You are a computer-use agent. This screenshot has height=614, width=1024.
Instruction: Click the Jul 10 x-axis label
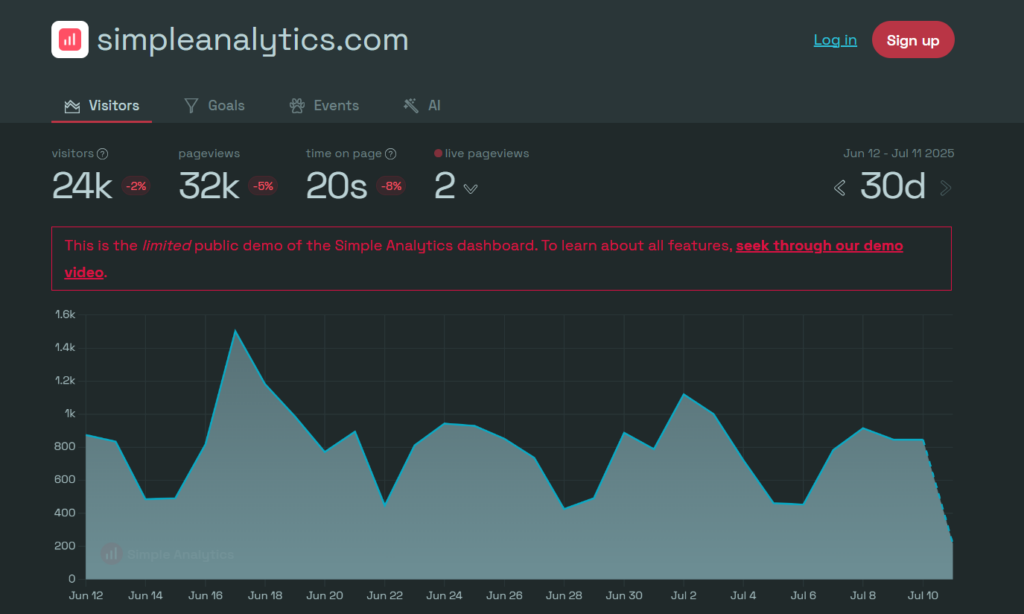click(x=923, y=596)
